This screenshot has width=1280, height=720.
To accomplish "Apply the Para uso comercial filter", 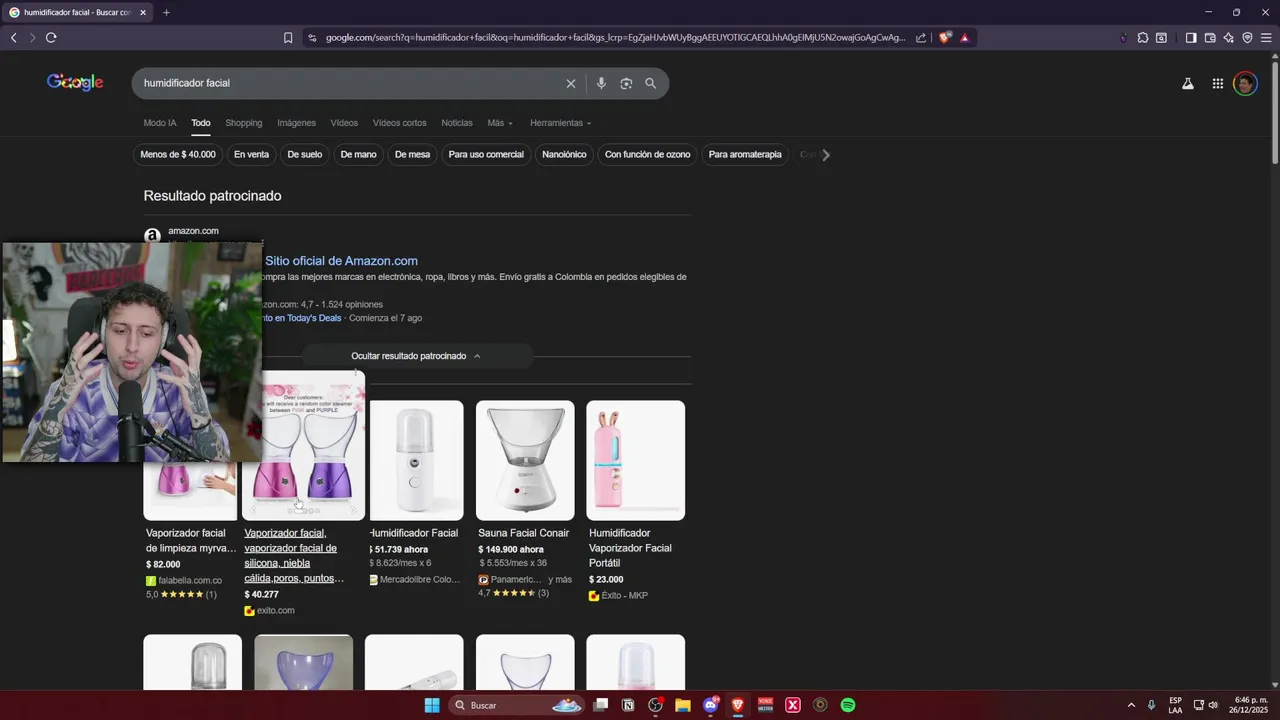I will tap(486, 155).
